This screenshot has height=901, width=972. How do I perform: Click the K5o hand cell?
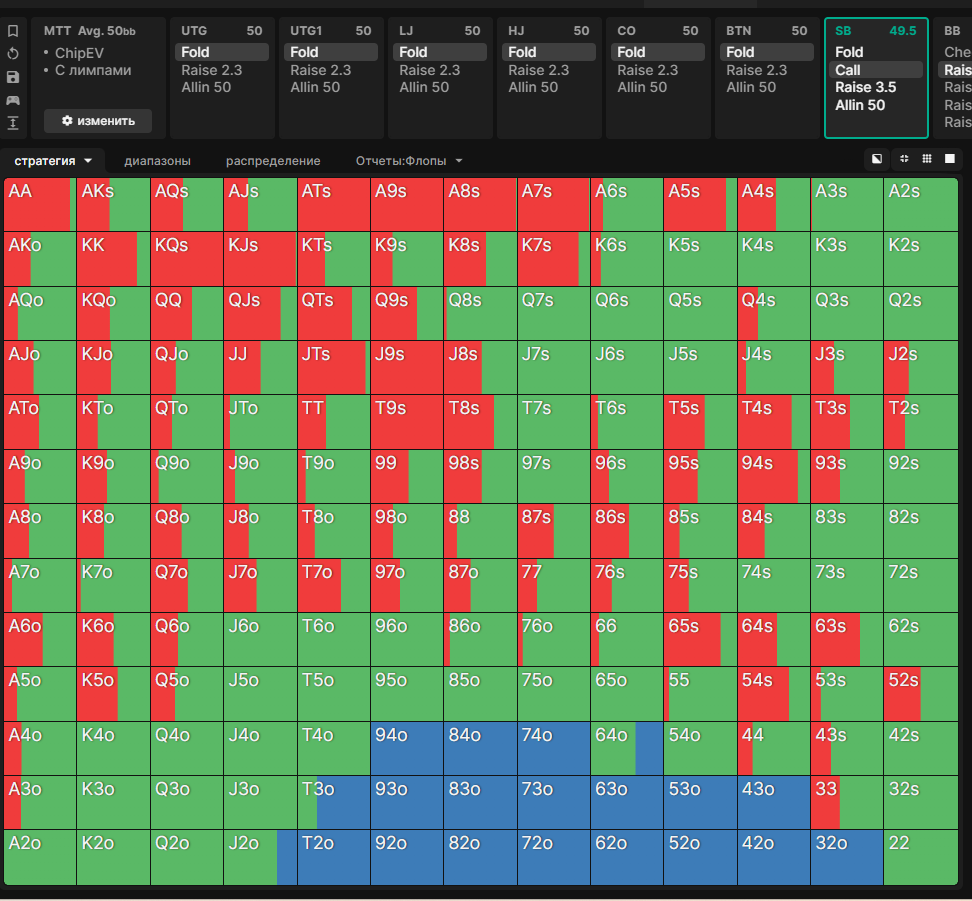coord(113,695)
